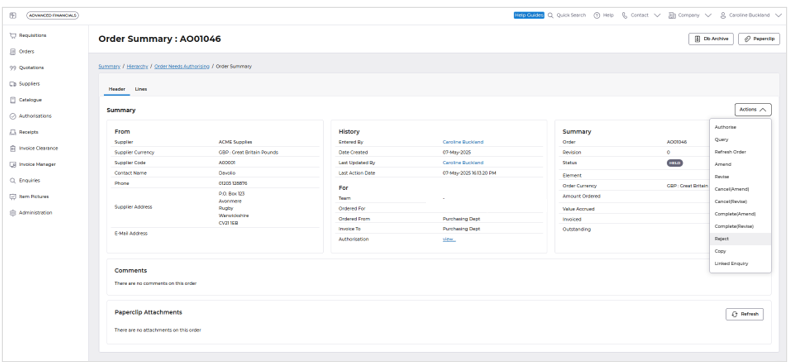This screenshot has height=362, width=791.
Task: Refresh the Paperclip Attachments list
Action: pyautogui.click(x=745, y=314)
